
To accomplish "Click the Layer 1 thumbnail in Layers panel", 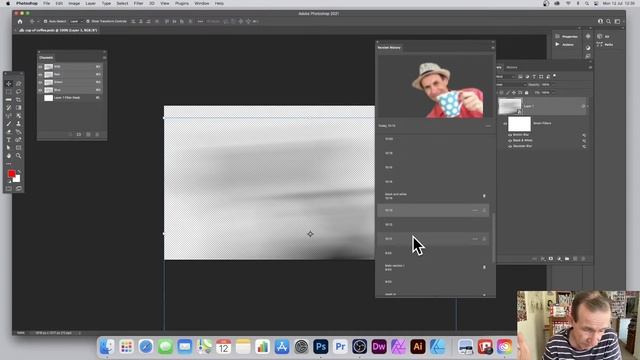I will [x=510, y=107].
